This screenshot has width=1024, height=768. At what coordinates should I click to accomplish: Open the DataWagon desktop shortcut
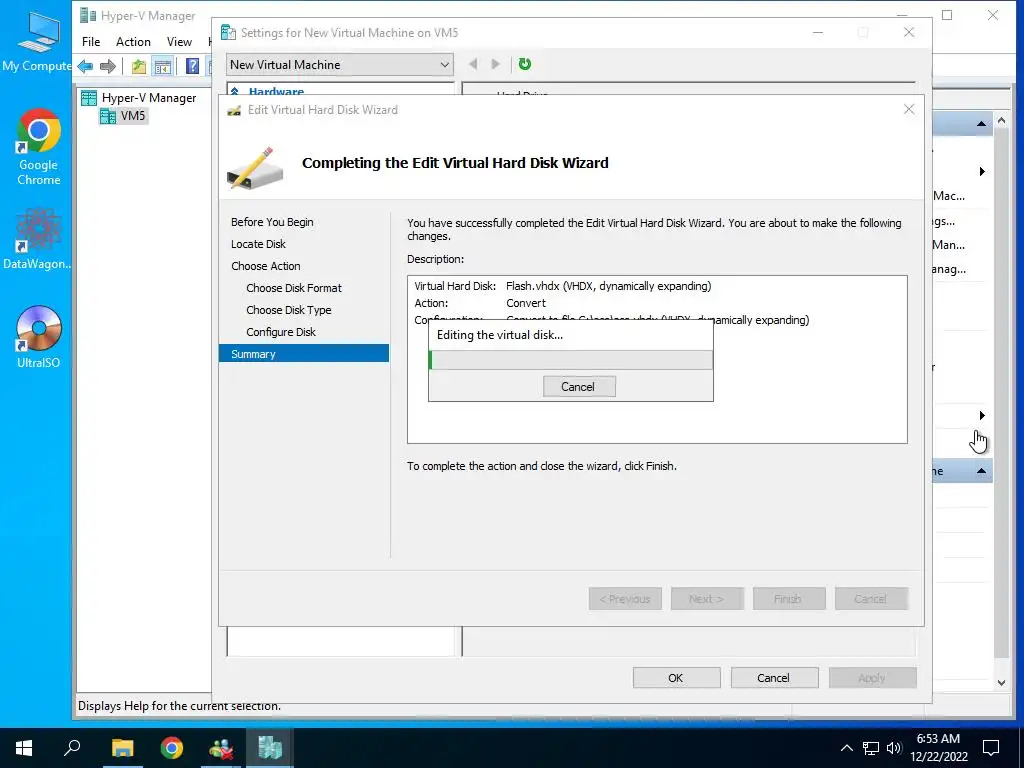click(x=37, y=239)
